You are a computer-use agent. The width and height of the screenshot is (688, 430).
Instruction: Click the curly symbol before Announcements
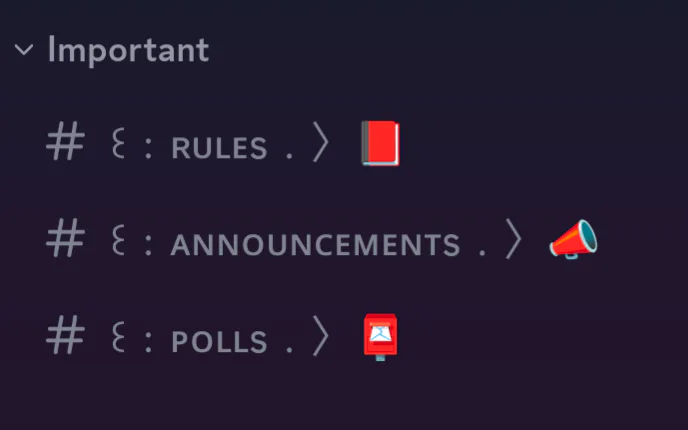118,242
